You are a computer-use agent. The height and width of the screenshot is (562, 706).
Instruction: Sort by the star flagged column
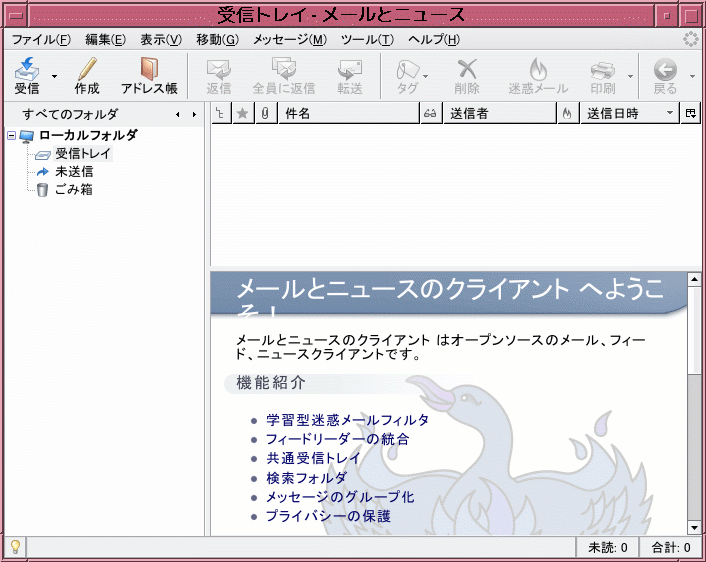tap(243, 113)
